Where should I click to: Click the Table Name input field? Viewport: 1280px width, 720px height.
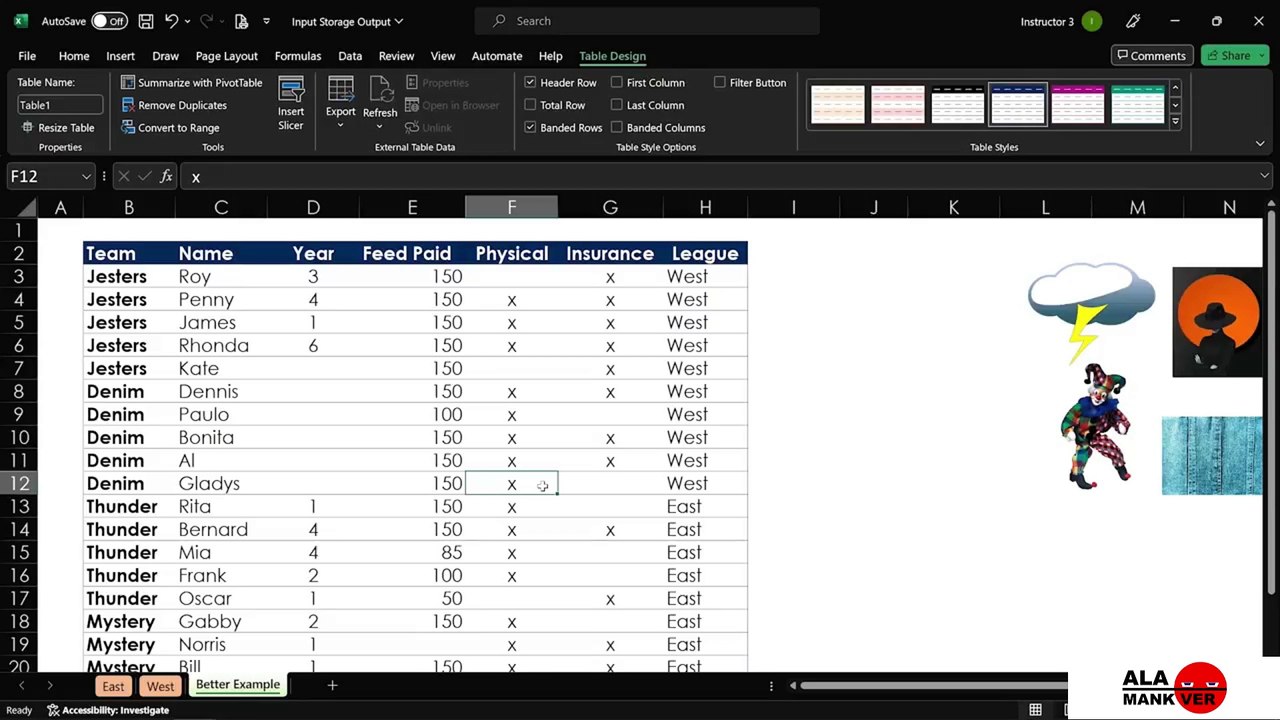point(60,105)
